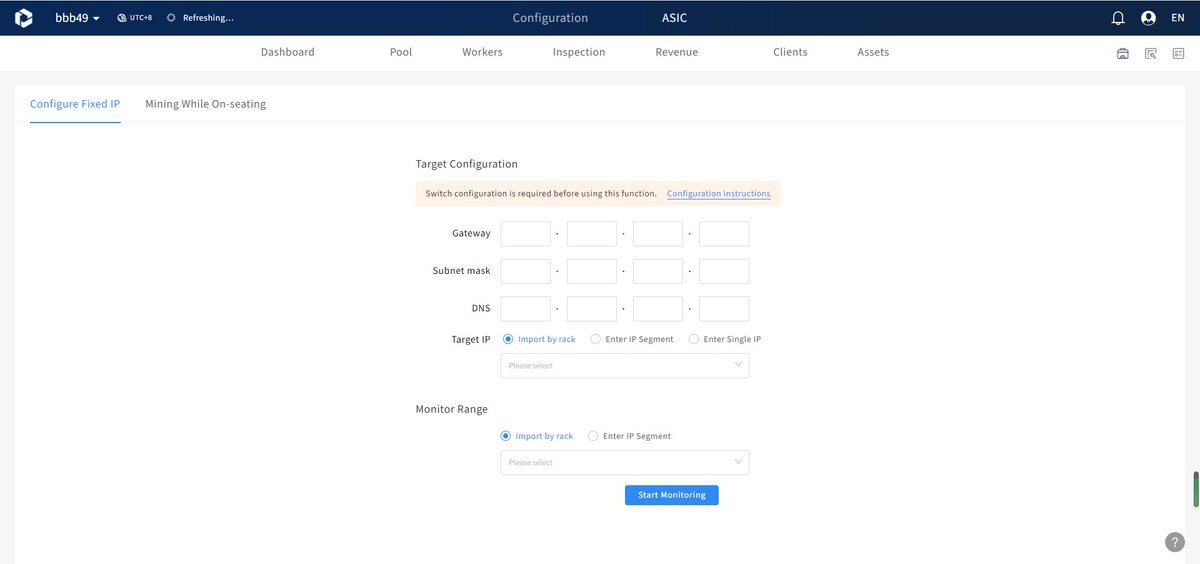Screen dimensions: 1200x564
Task: Click the UTC+8 timezone globe icon
Action: tap(122, 18)
